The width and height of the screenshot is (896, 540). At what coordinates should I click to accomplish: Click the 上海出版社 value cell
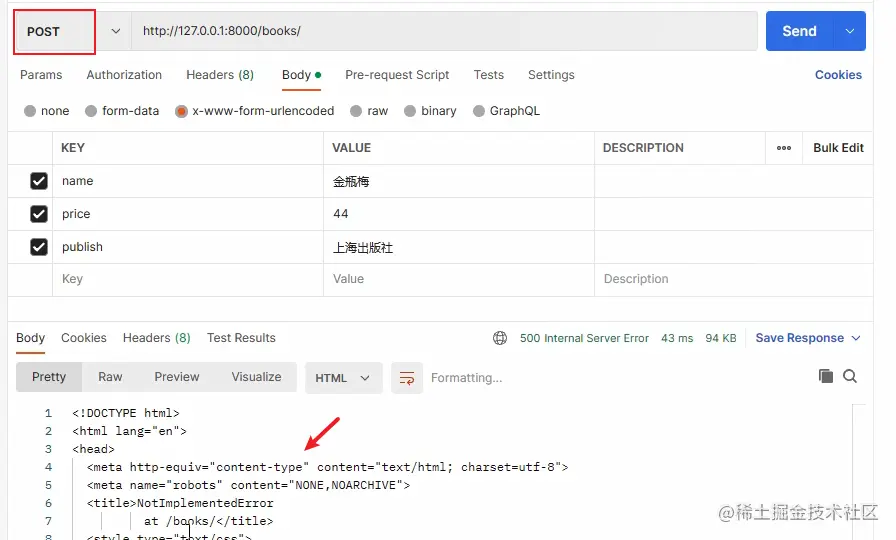459,247
